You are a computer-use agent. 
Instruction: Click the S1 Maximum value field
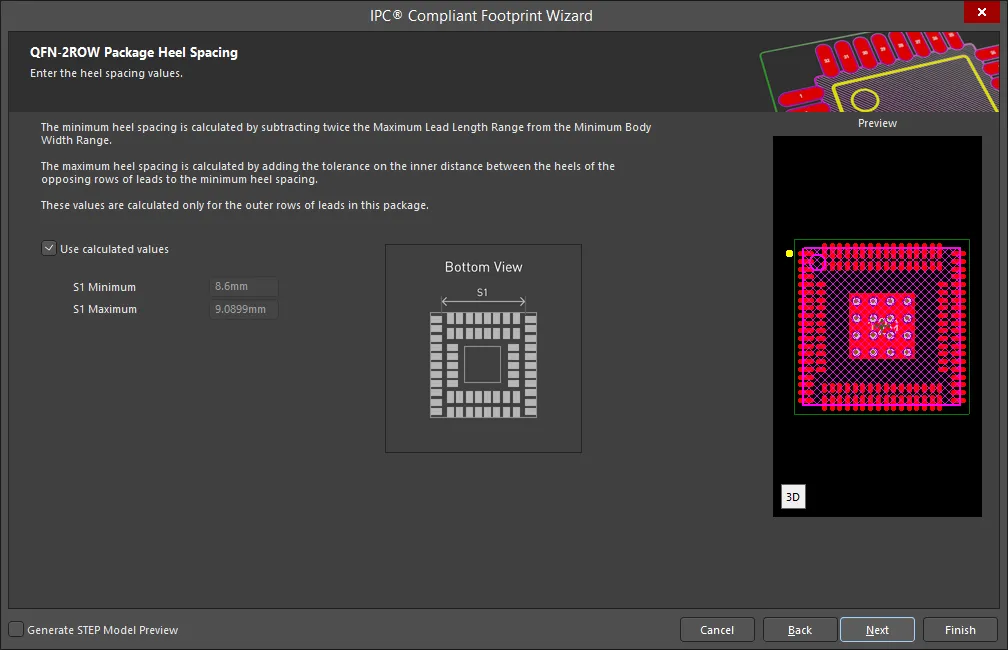[244, 309]
